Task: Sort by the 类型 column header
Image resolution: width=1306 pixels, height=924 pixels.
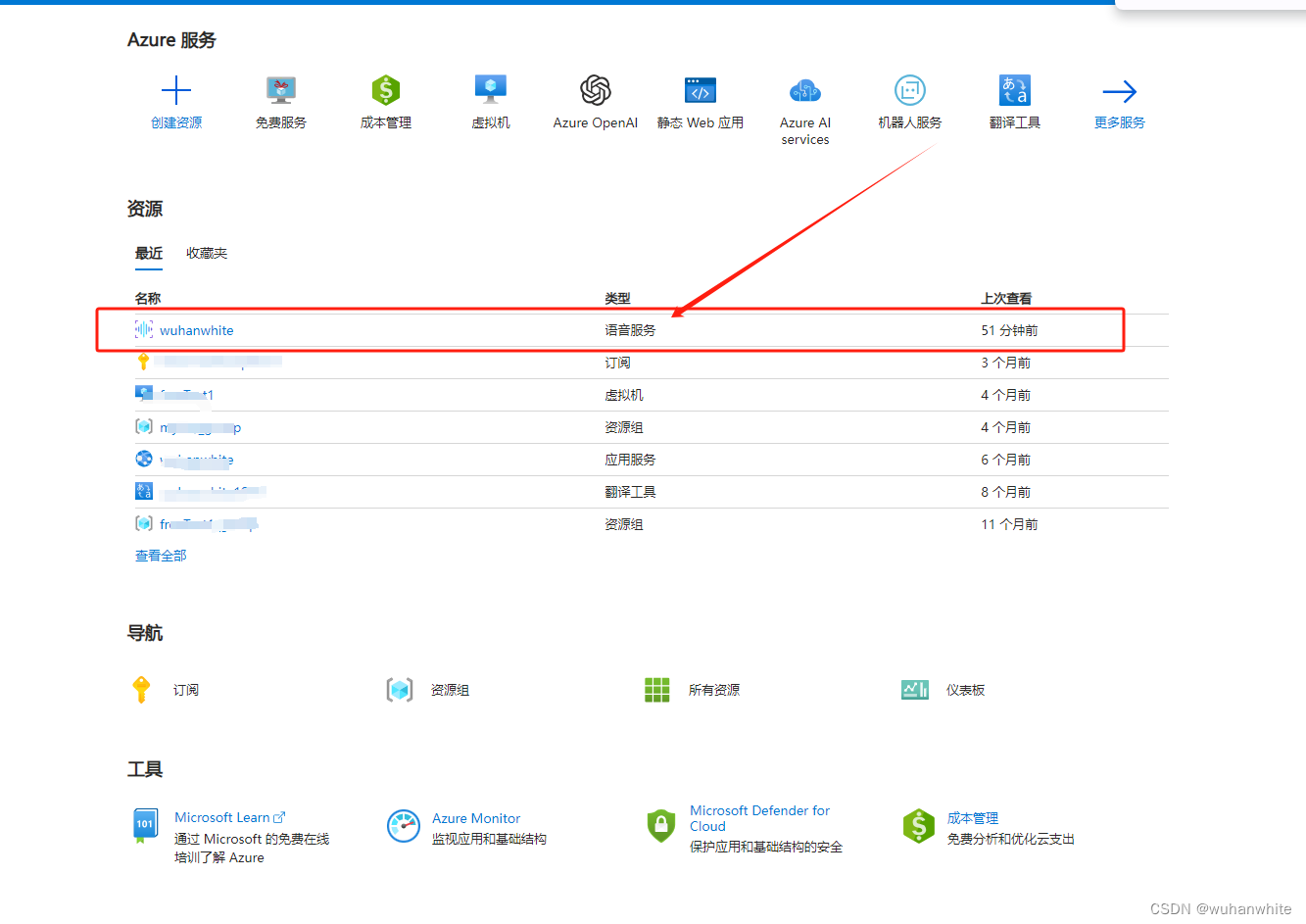Action: click(617, 298)
